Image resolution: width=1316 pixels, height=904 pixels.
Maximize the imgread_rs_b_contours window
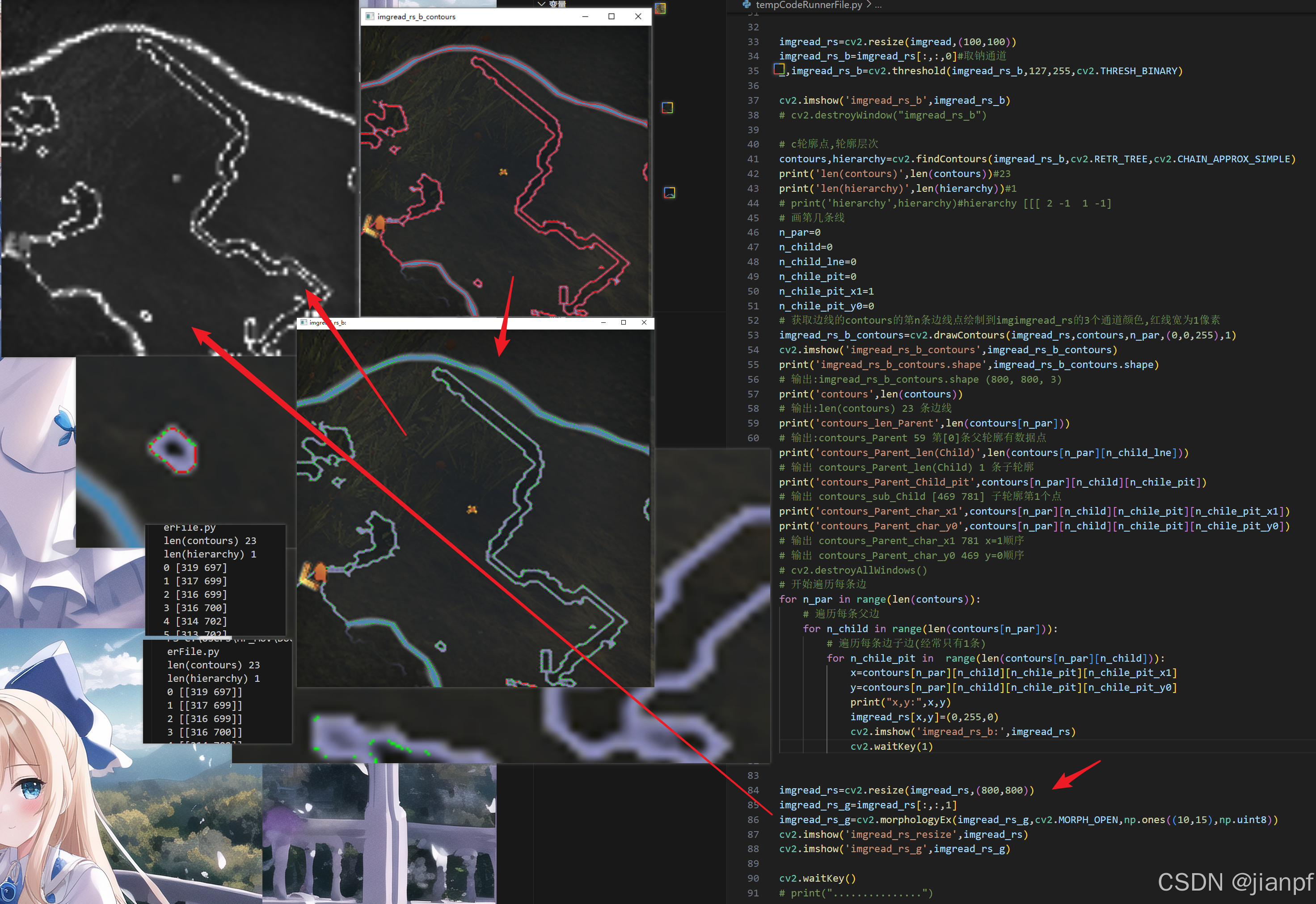click(612, 17)
